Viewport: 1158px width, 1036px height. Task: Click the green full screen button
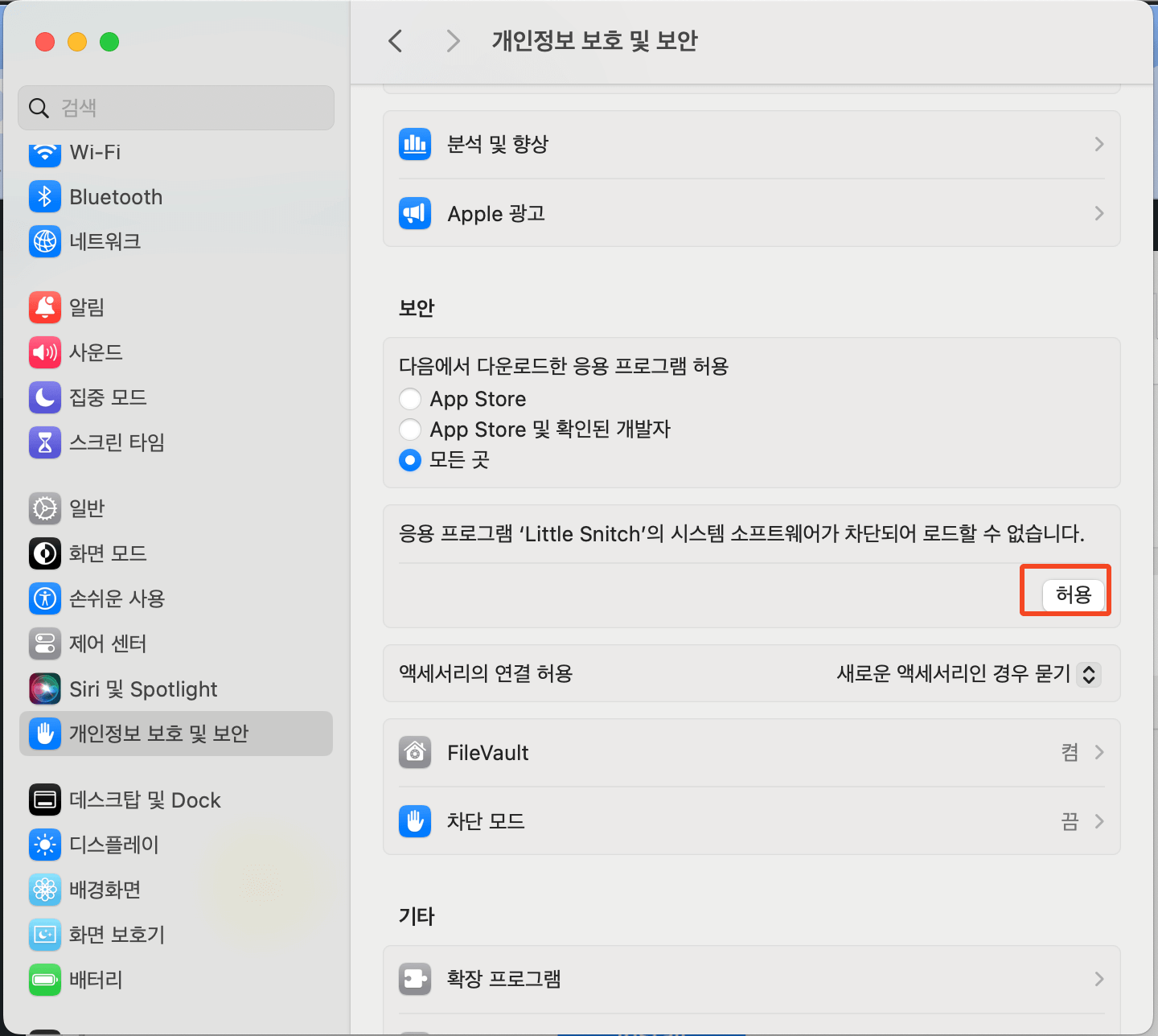click(109, 42)
